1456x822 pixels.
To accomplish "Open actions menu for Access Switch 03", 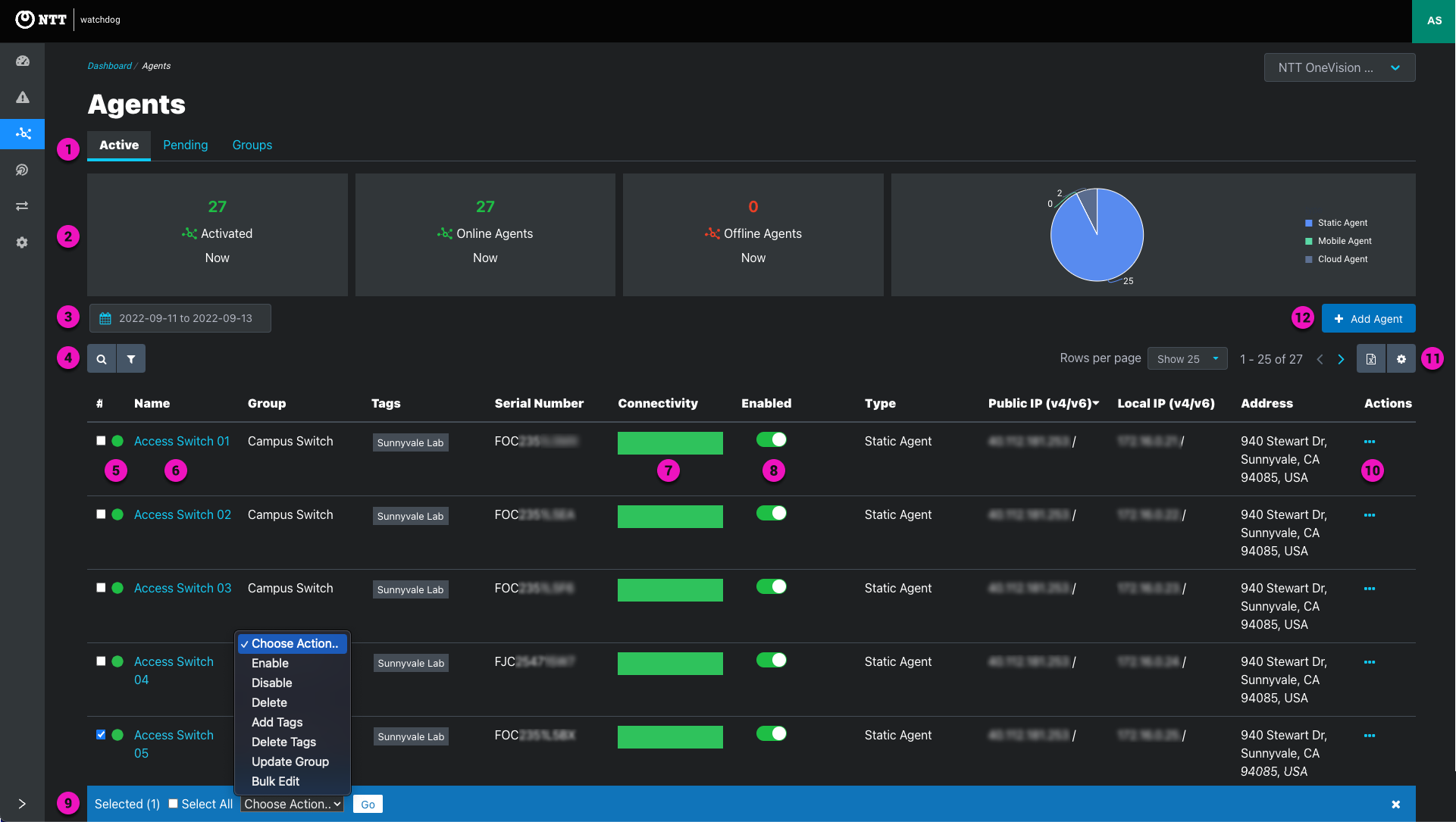I will pos(1370,589).
